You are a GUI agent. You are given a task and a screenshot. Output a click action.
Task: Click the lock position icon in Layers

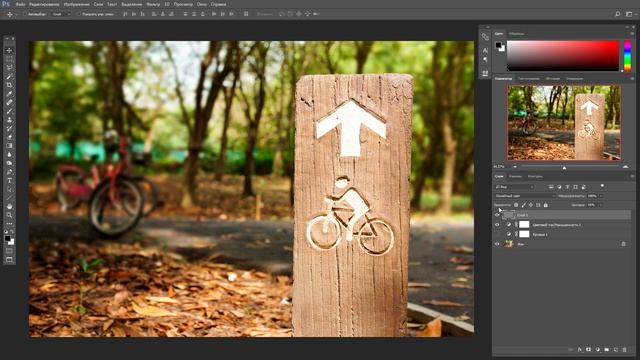click(531, 205)
